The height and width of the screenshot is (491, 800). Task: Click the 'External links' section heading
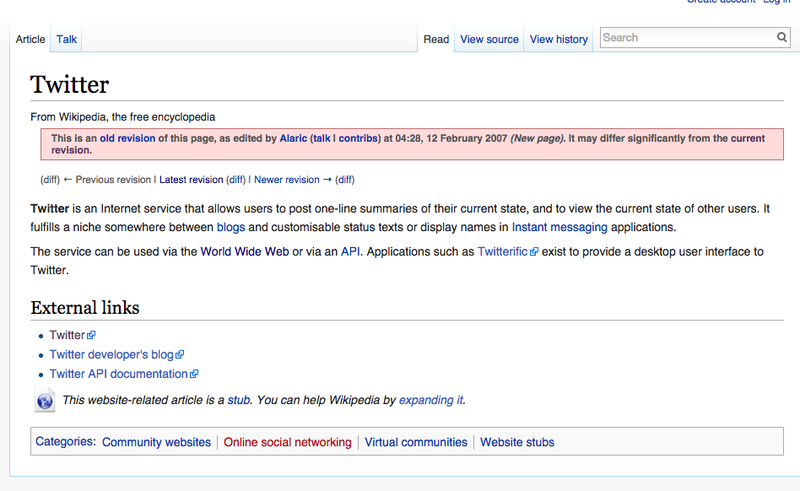pos(85,308)
